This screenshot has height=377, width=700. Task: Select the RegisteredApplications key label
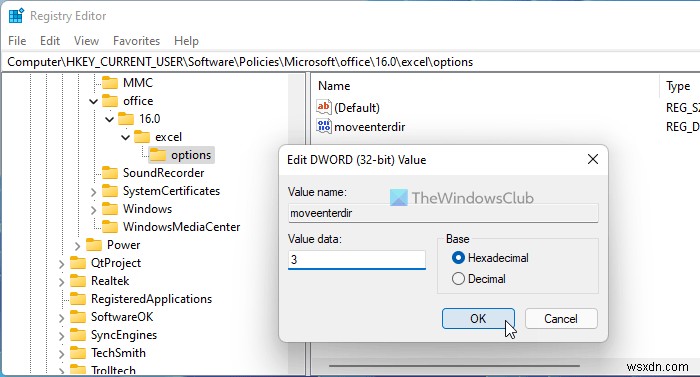[151, 299]
